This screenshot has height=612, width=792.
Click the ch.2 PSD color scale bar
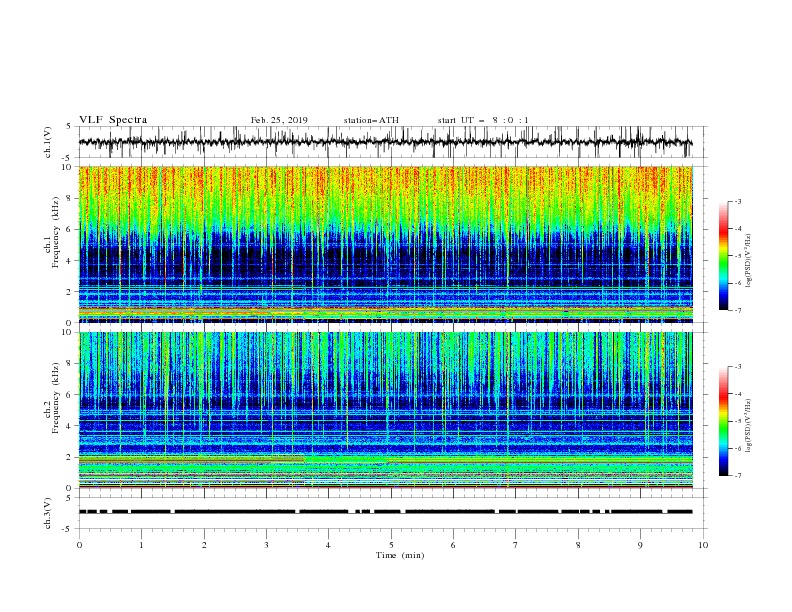tap(724, 421)
